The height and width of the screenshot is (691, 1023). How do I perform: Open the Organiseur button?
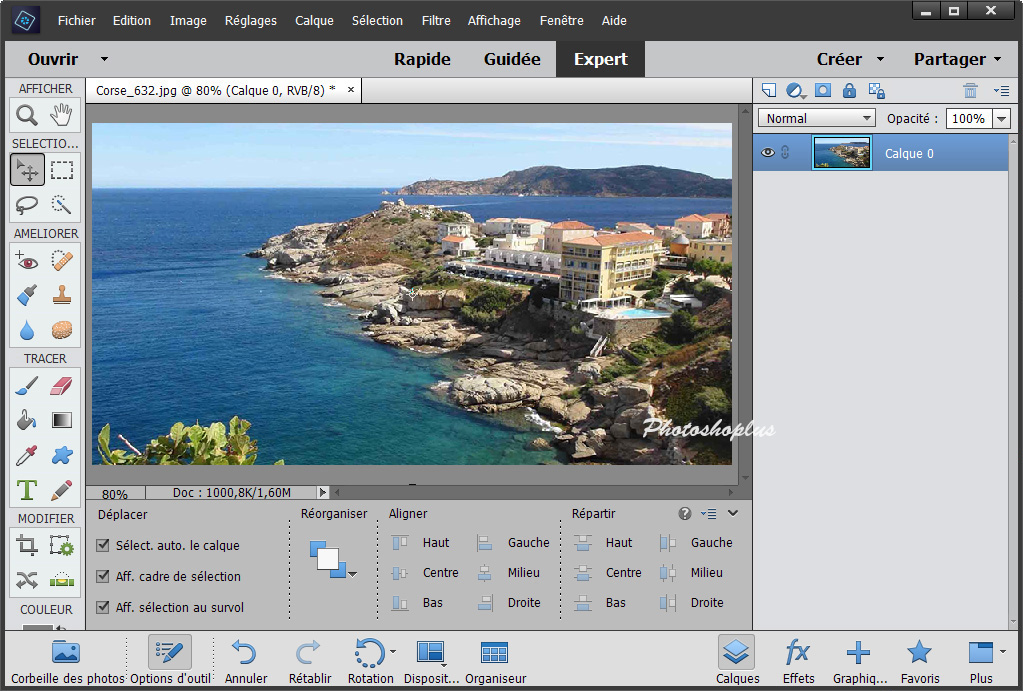[495, 661]
